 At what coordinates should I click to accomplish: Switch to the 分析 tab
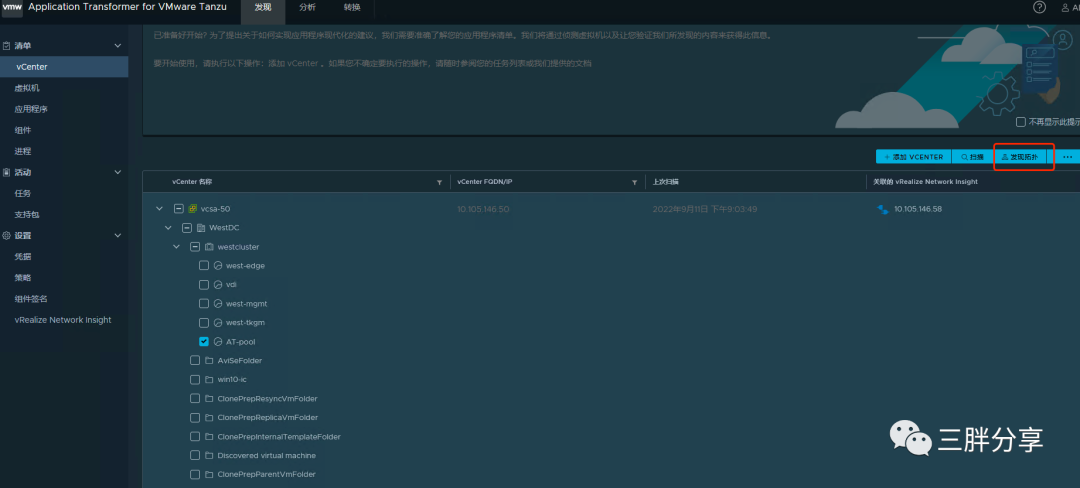[308, 8]
